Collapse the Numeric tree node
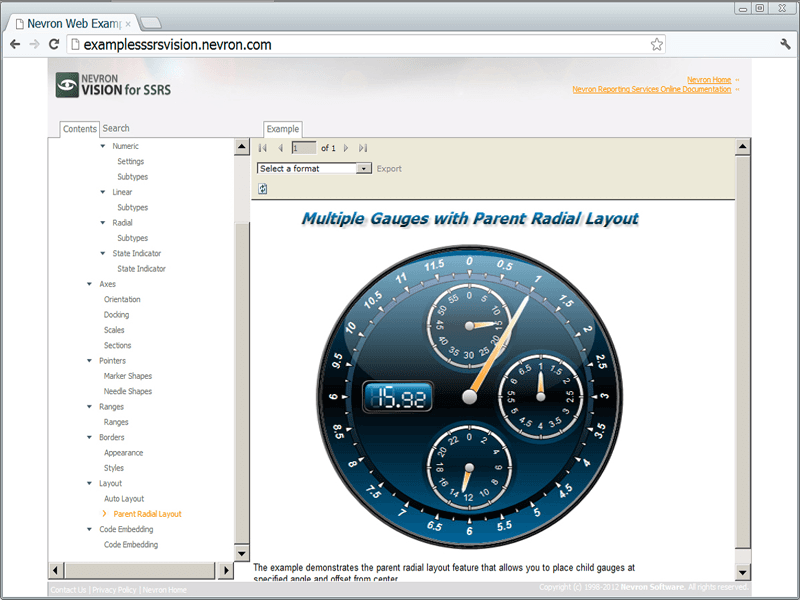Image resolution: width=800 pixels, height=600 pixels. point(103,146)
